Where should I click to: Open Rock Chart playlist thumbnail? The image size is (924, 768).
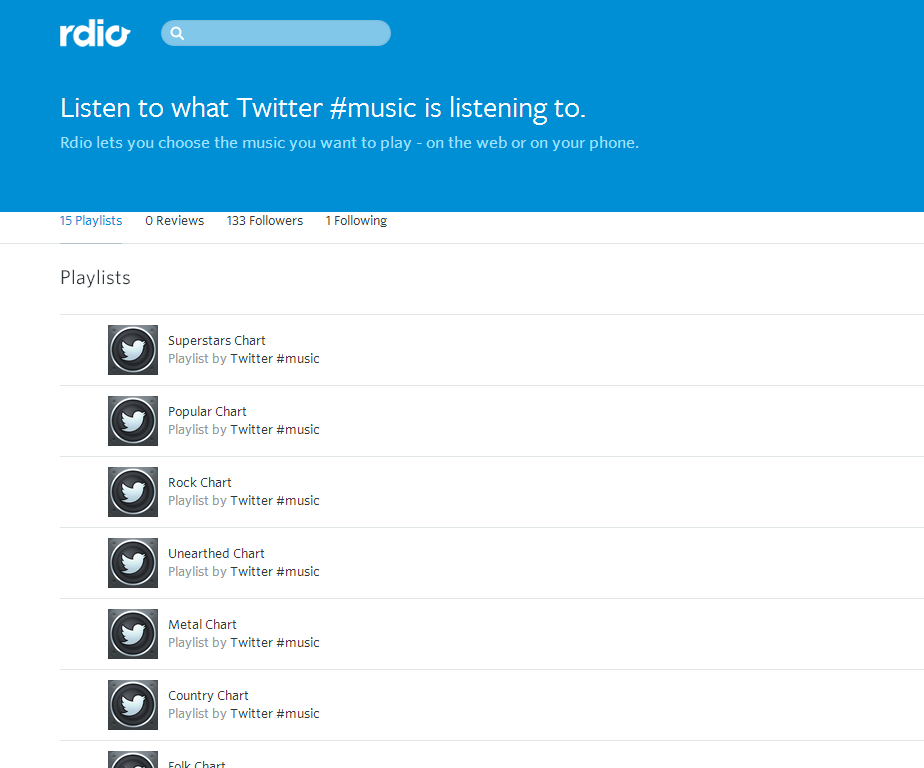133,492
